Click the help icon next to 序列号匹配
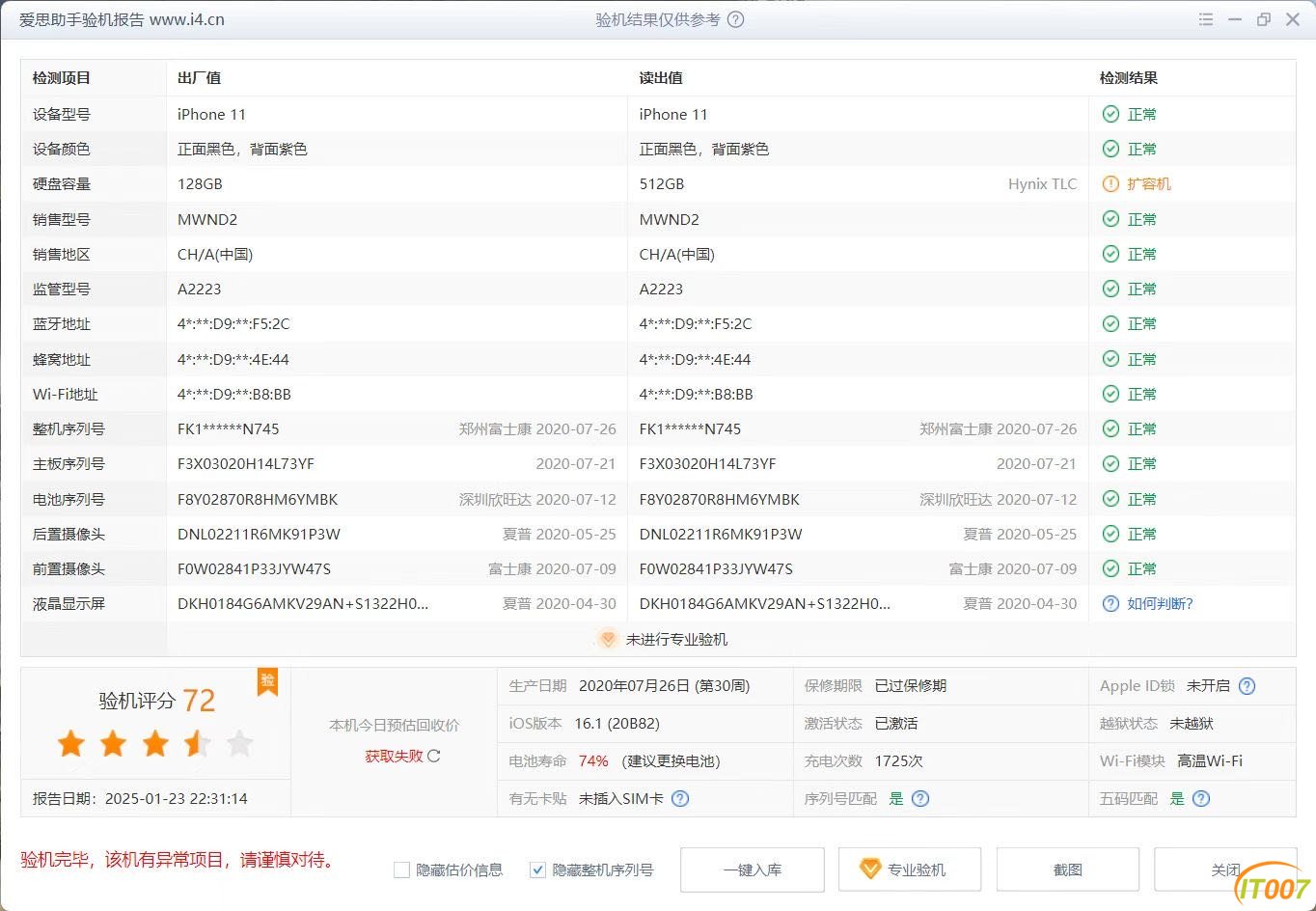 [x=920, y=798]
